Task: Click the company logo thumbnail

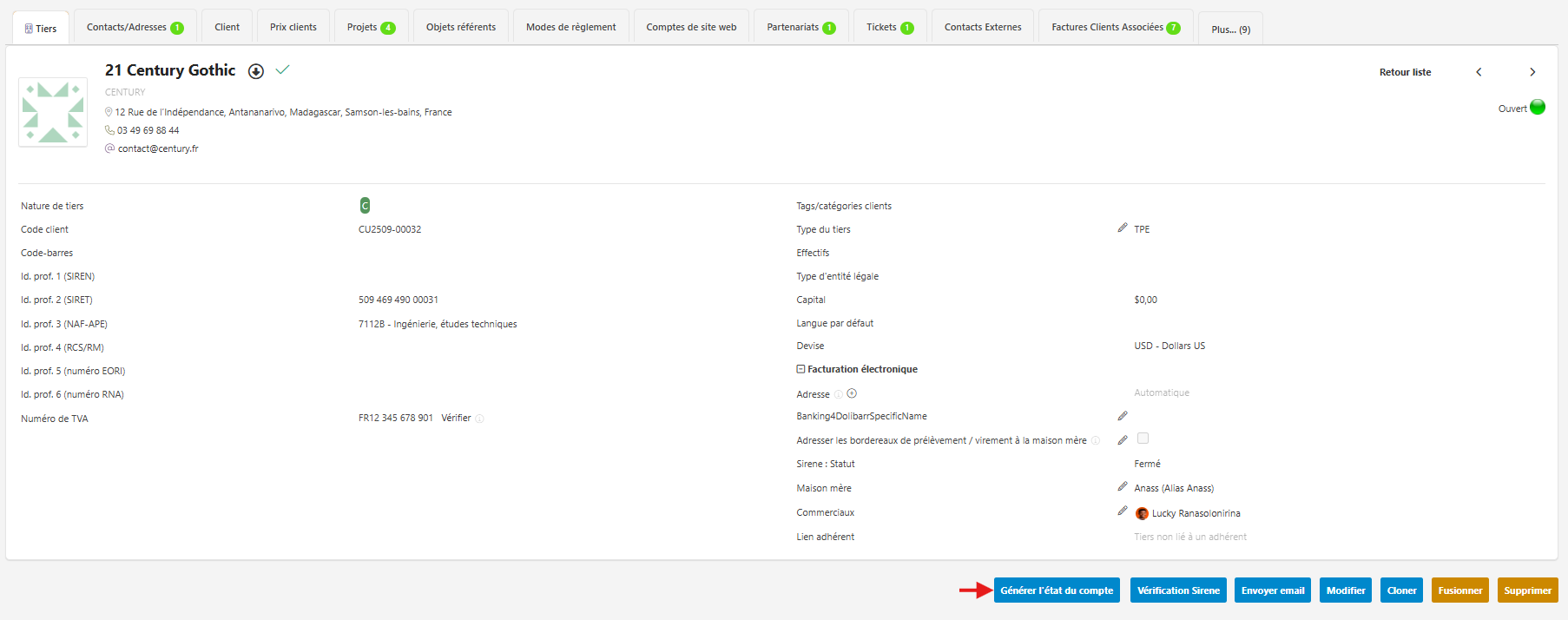Action: [x=53, y=112]
